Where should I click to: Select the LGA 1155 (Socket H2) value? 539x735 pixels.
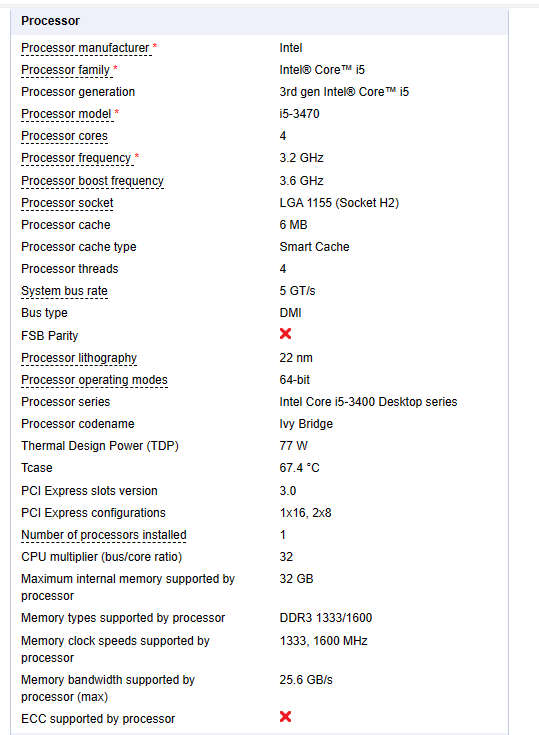(339, 203)
